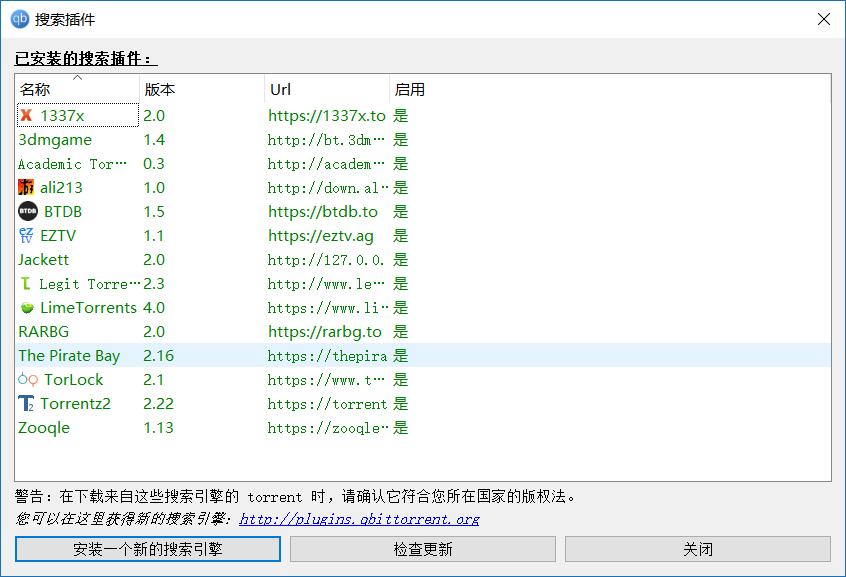The width and height of the screenshot is (846, 577).
Task: Sort plugin list by 版本 column header
Action: pyautogui.click(x=202, y=89)
